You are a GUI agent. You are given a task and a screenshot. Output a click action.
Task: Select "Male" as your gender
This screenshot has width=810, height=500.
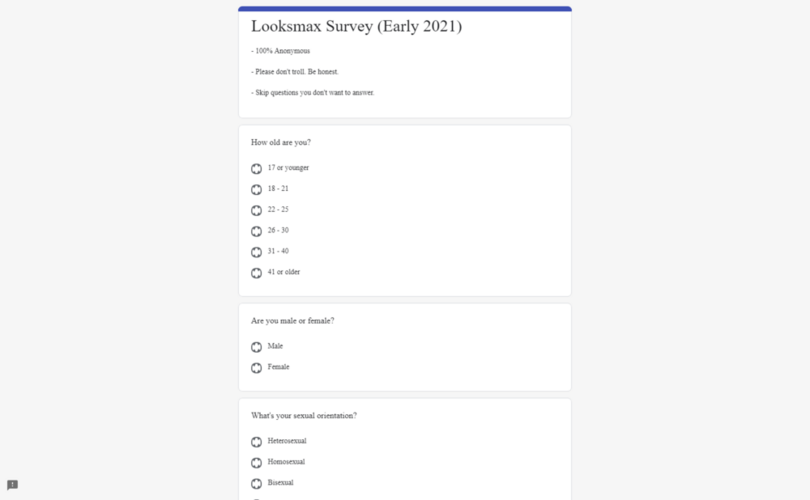257,347
